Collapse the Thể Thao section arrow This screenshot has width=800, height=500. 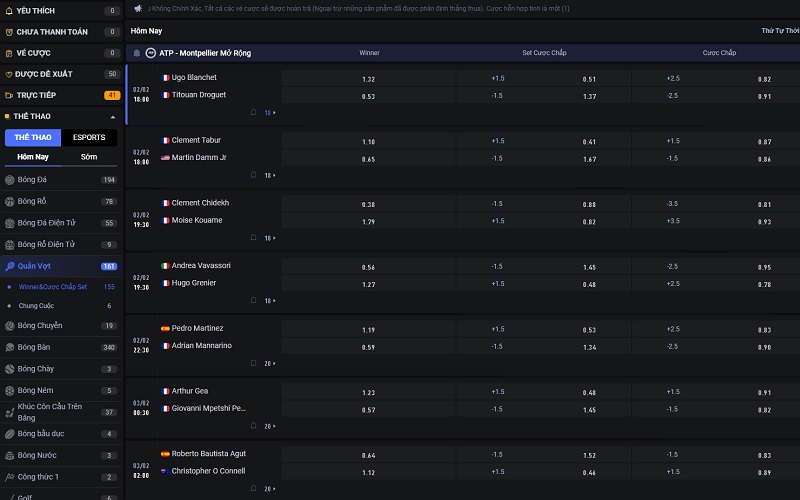pyautogui.click(x=112, y=117)
